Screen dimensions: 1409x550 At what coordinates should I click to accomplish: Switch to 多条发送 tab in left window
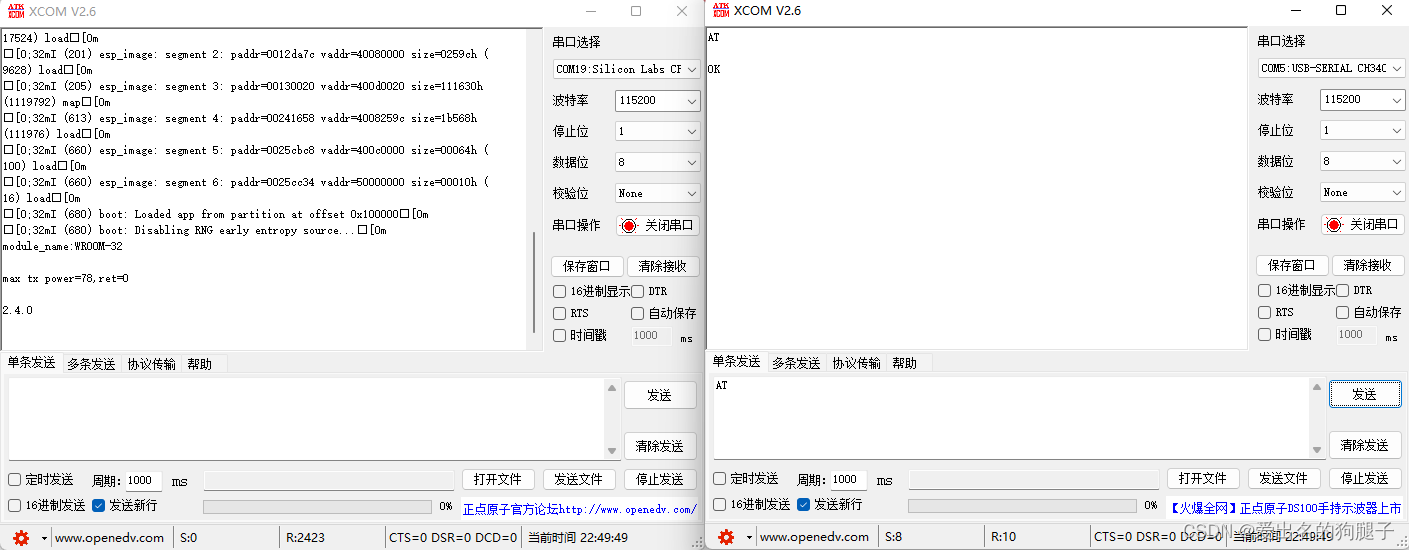[91, 364]
